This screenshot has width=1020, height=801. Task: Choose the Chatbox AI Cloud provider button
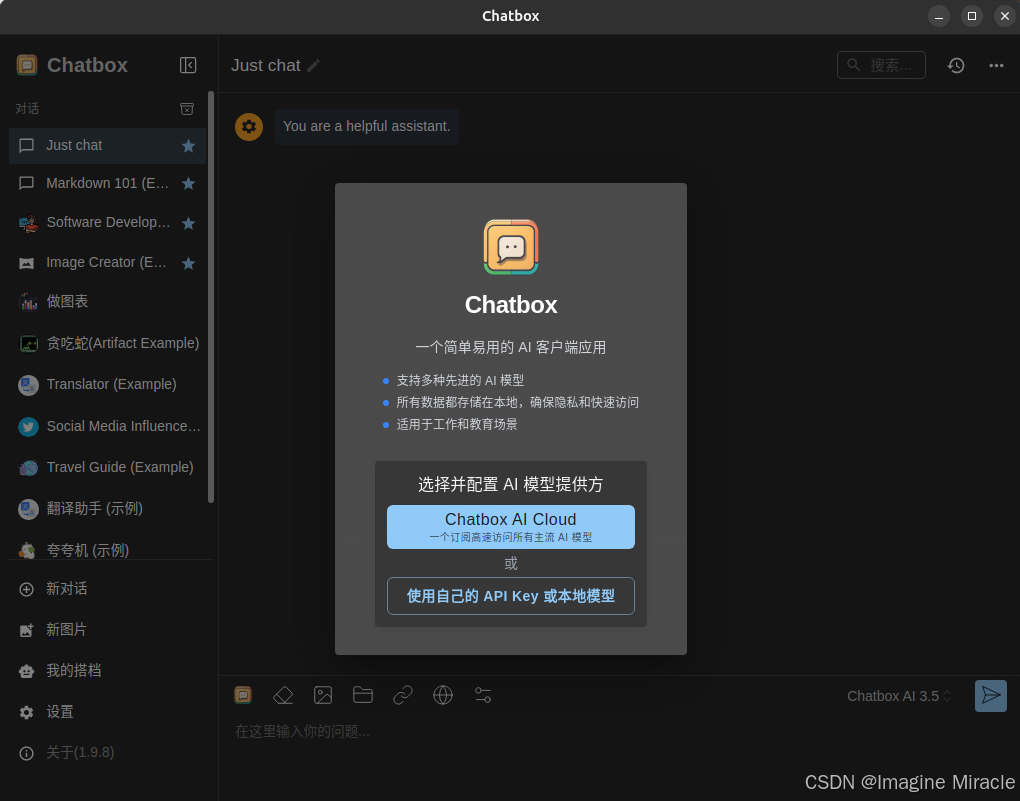click(x=510, y=527)
